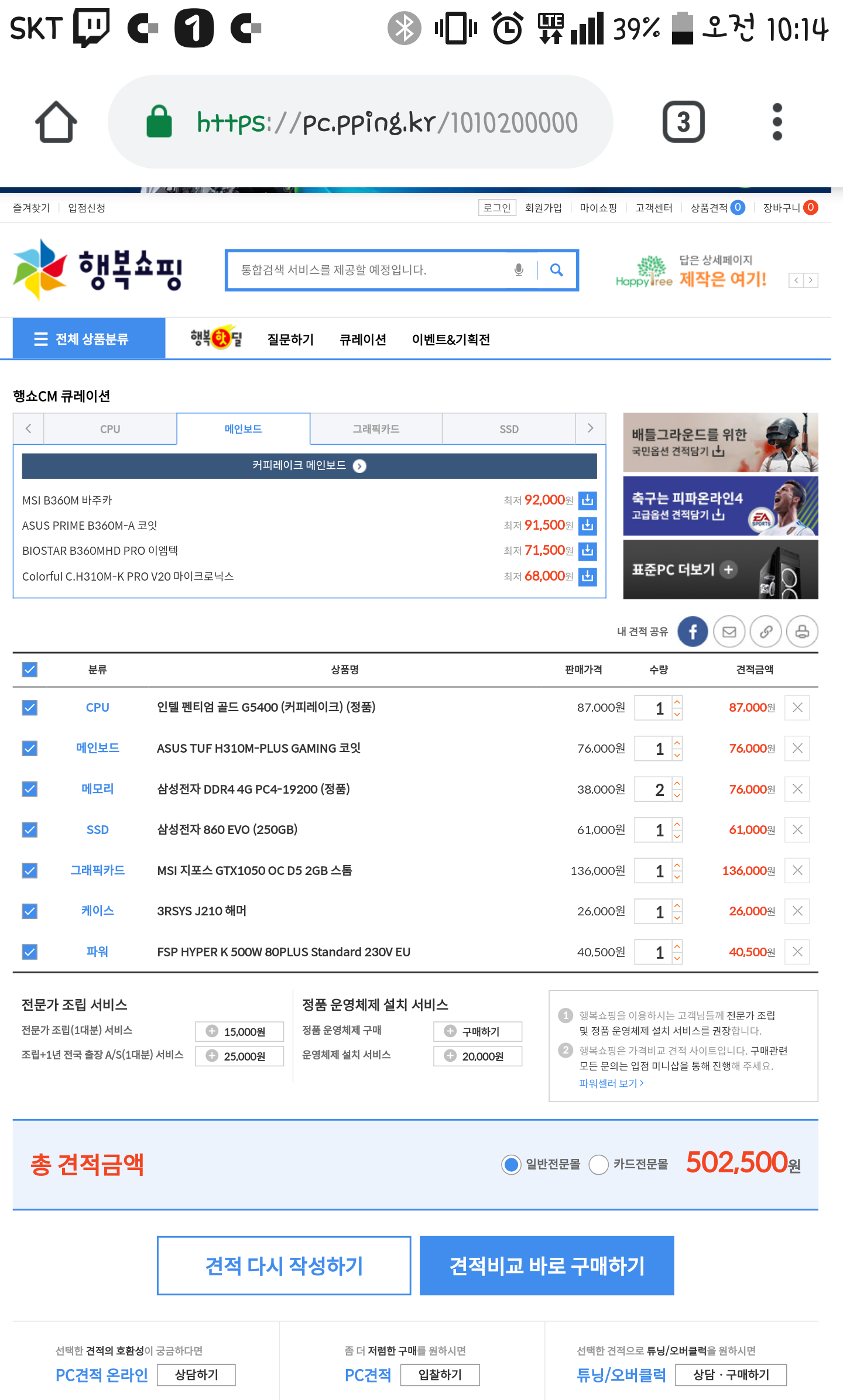Viewport: 843px width, 1400px height.
Task: Uncheck the 파워 row checkbox
Action: pyautogui.click(x=30, y=952)
